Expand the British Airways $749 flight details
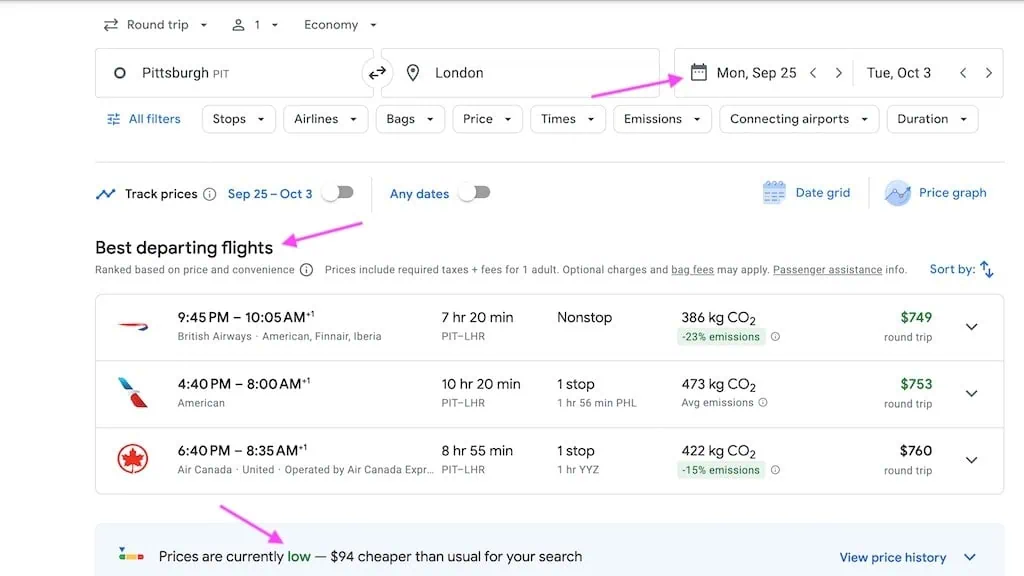This screenshot has width=1024, height=576. [972, 327]
